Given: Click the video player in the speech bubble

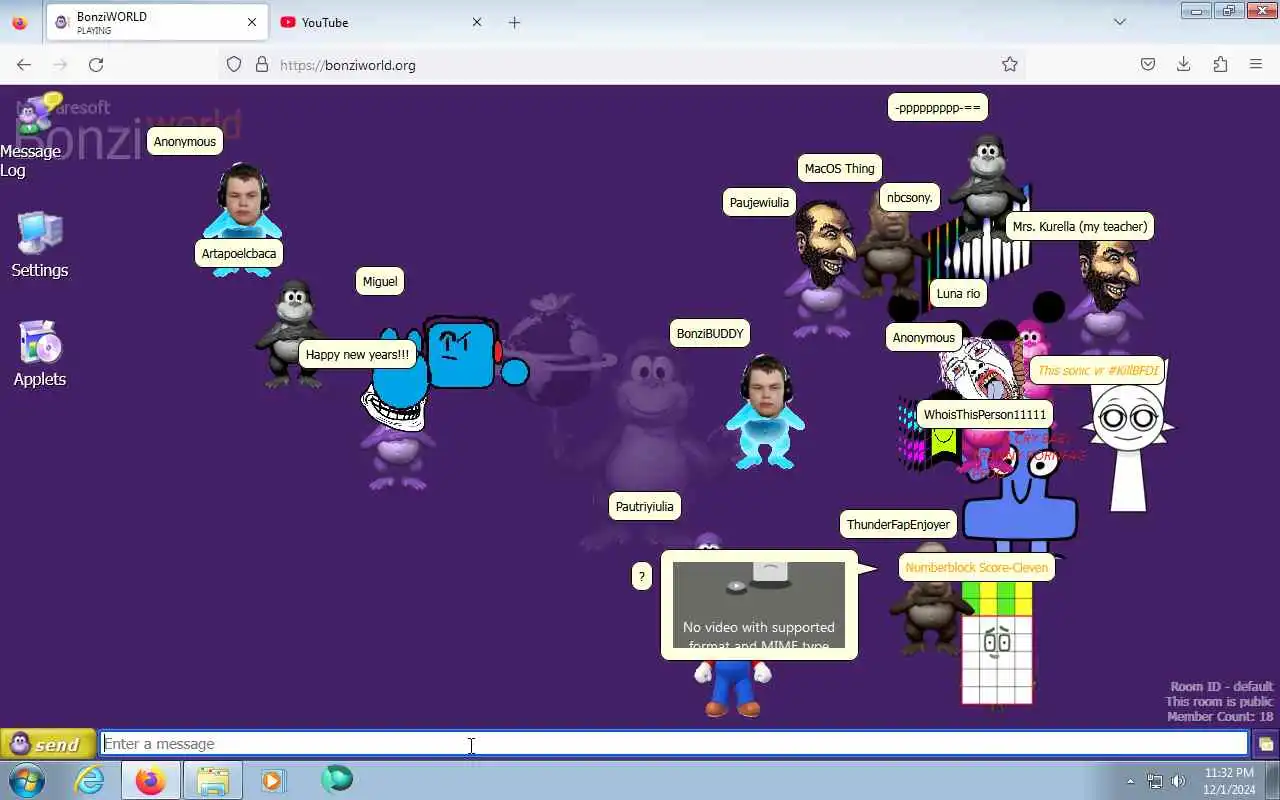Looking at the screenshot, I should click(x=759, y=605).
